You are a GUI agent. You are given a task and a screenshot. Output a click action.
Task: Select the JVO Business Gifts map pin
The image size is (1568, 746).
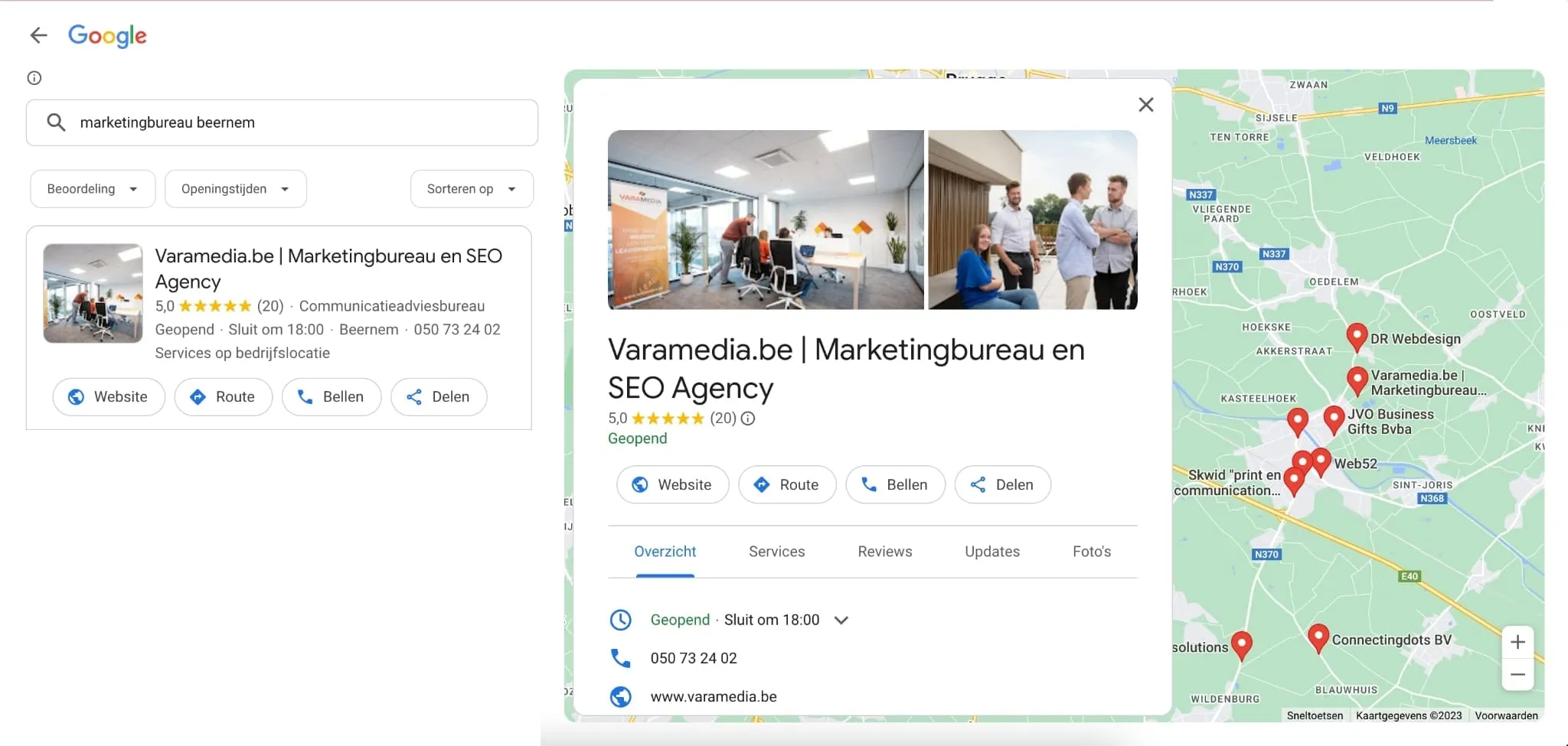[1334, 420]
